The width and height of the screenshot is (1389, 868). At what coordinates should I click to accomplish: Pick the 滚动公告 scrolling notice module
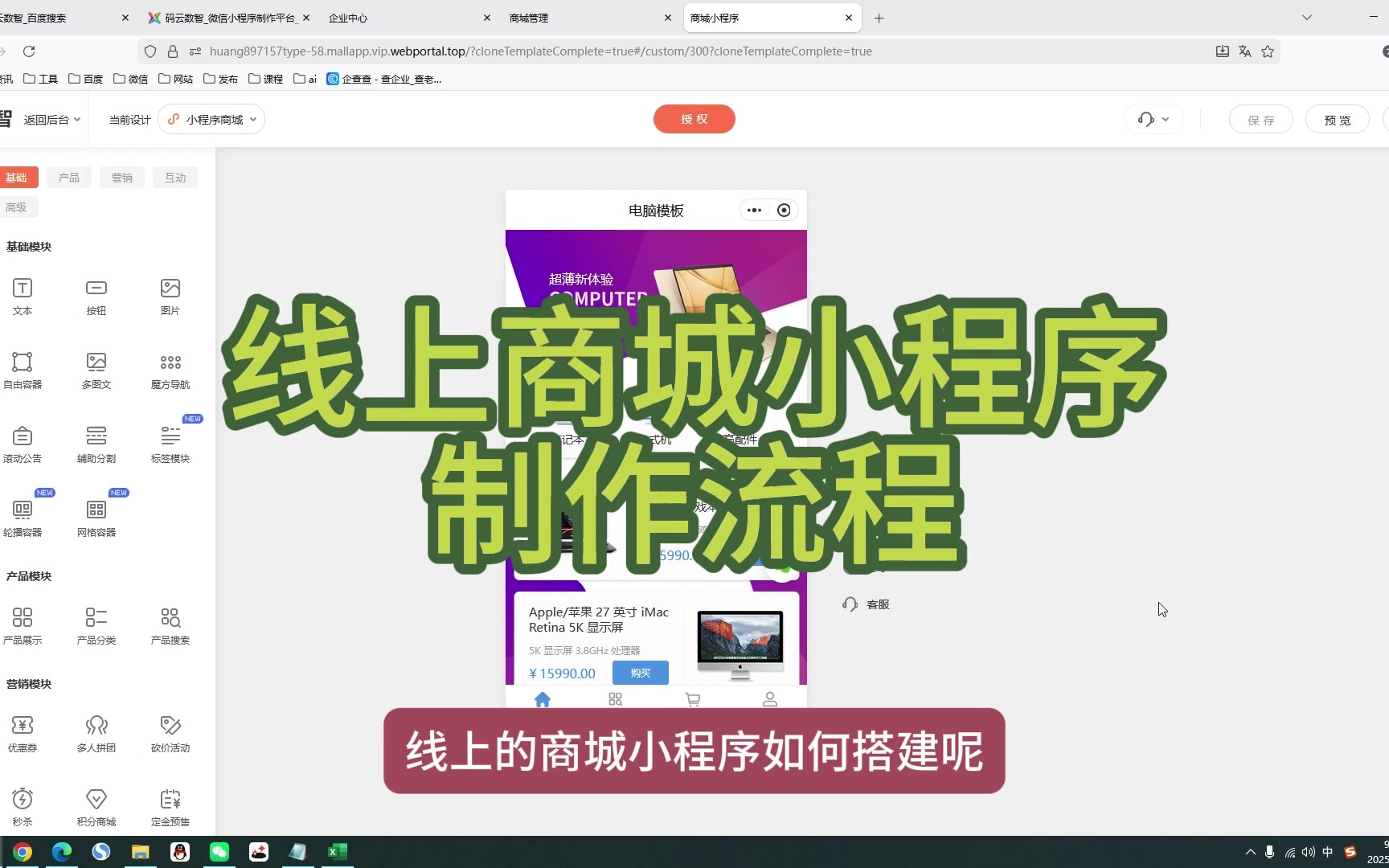tap(23, 436)
